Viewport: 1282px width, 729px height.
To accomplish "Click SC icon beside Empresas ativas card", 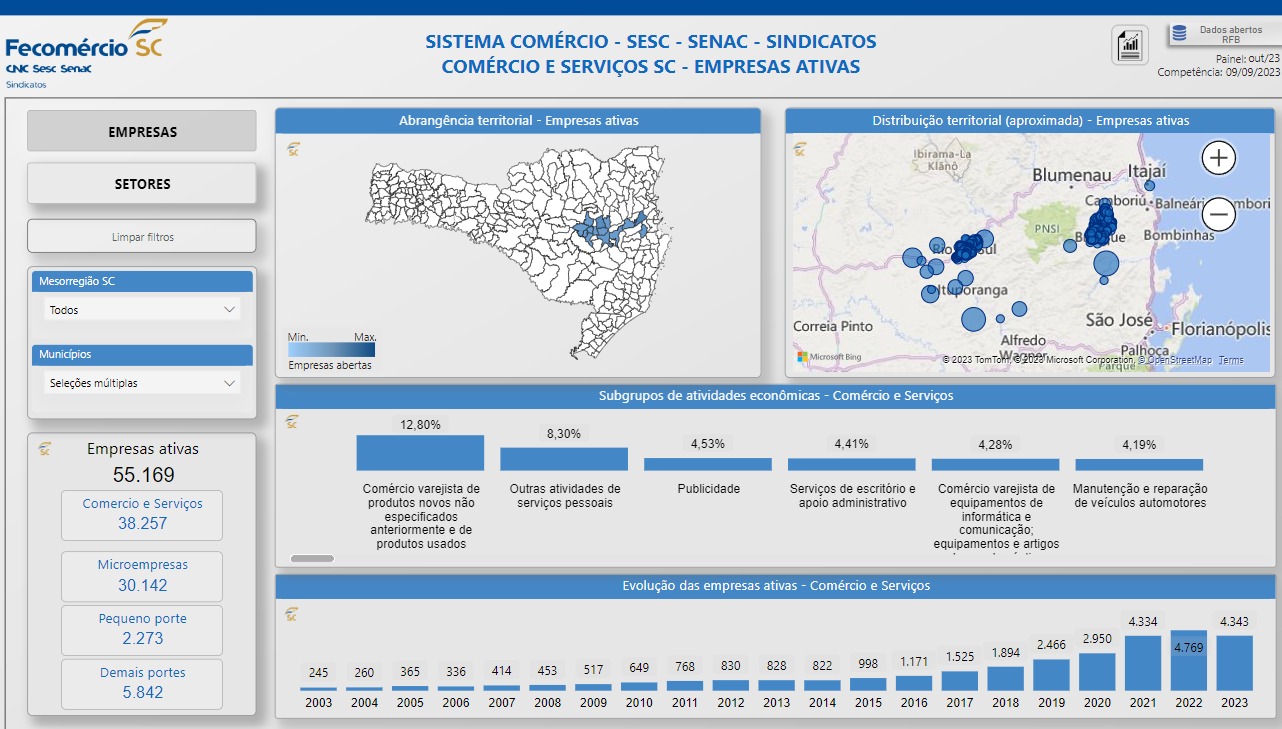I will (x=44, y=449).
